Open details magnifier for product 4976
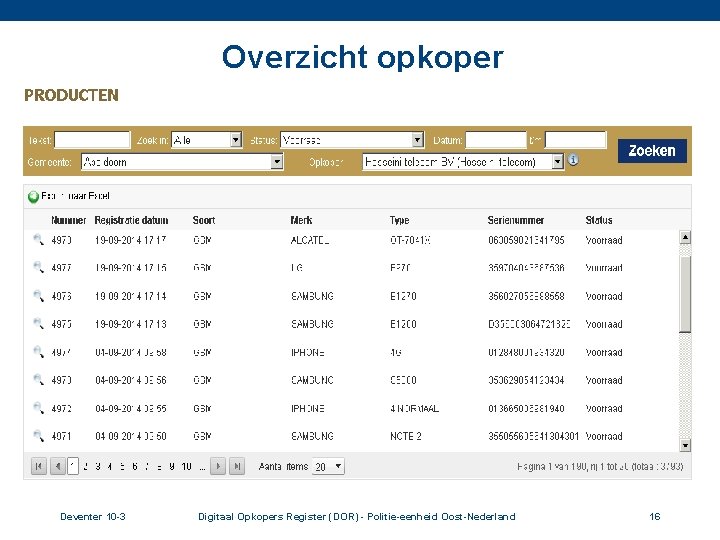 (38, 295)
